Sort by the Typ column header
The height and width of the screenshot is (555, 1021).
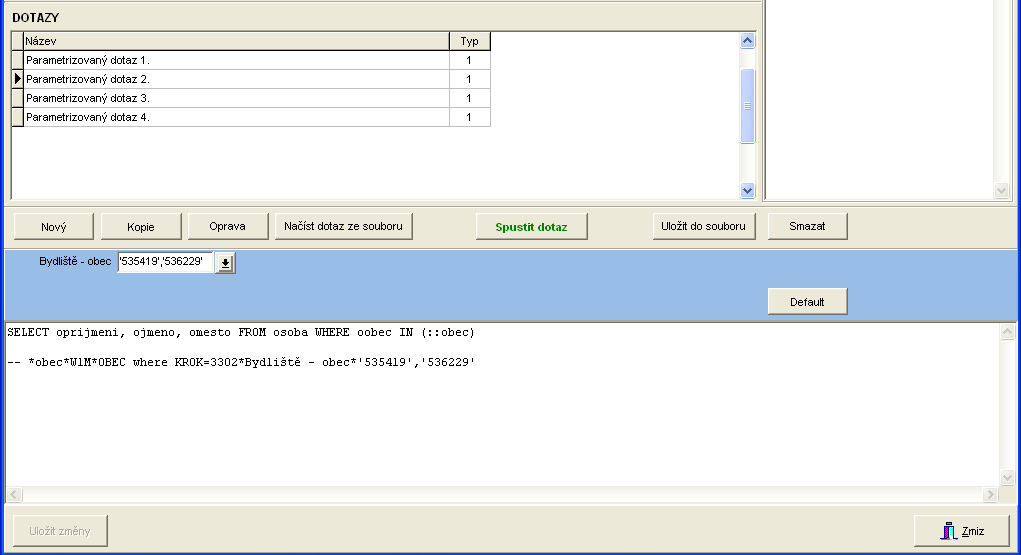tap(469, 41)
